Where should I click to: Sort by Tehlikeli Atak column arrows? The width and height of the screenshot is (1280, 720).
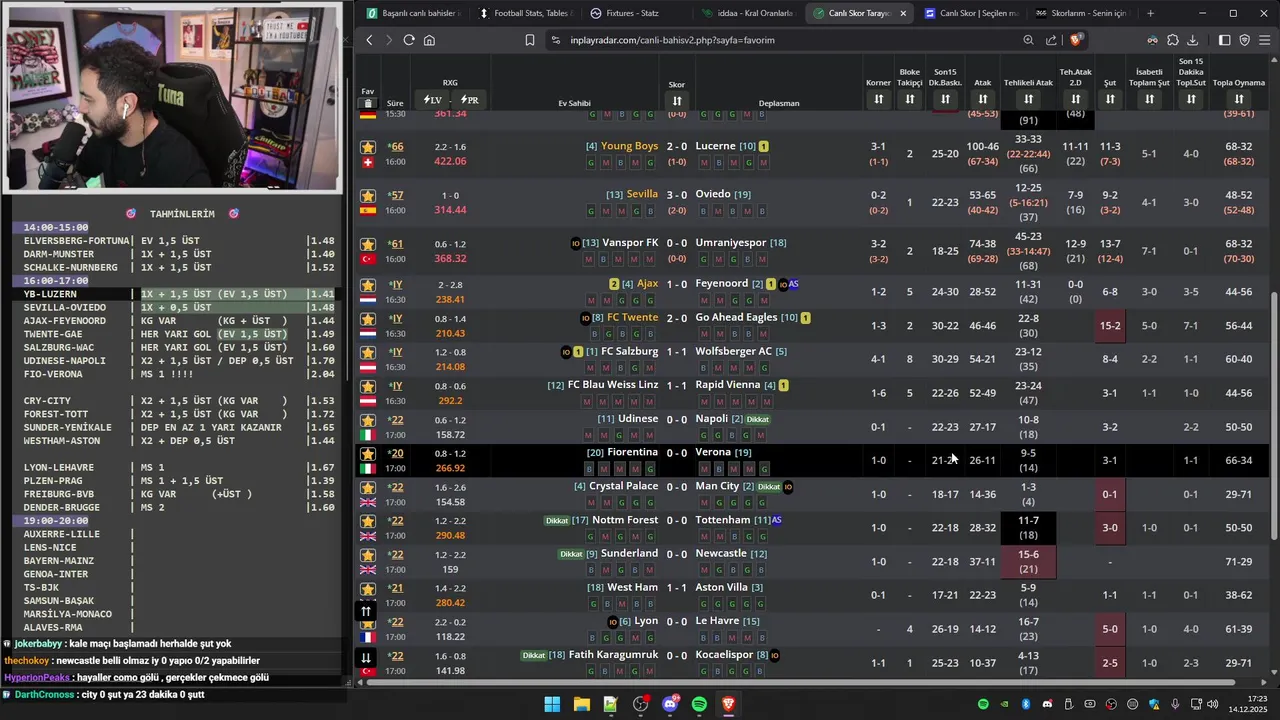coord(1028,99)
